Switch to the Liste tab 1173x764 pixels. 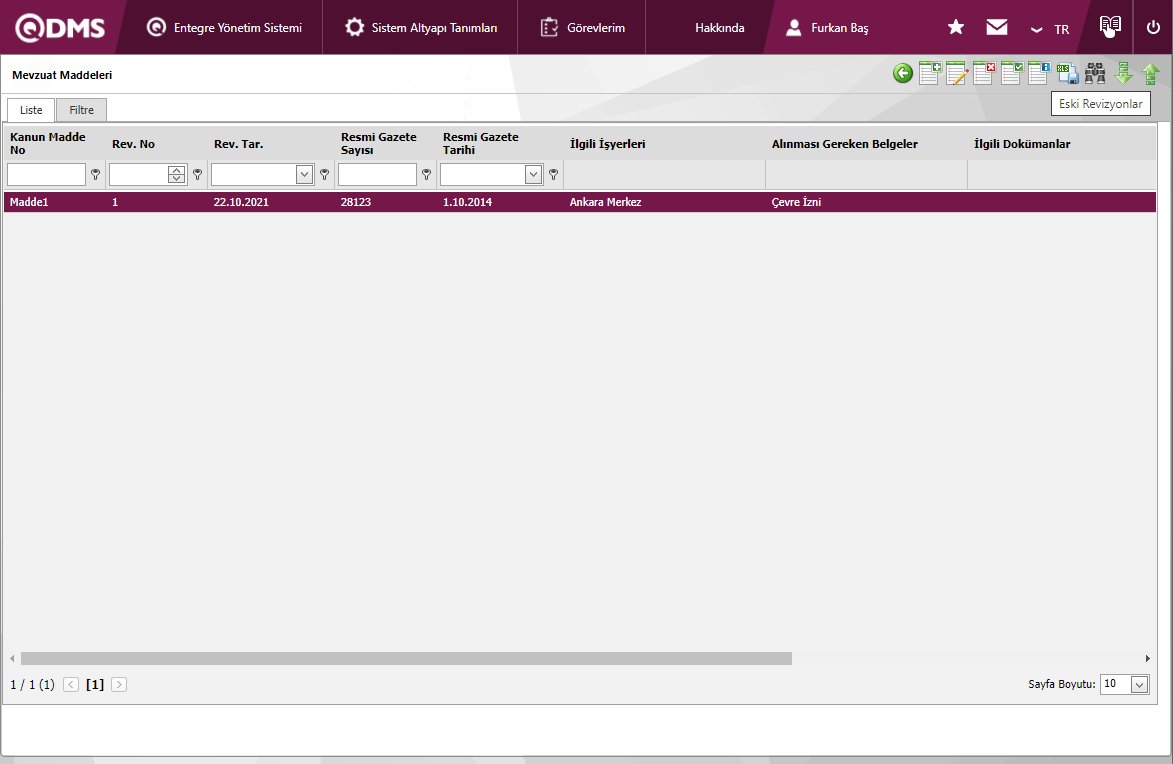click(31, 110)
